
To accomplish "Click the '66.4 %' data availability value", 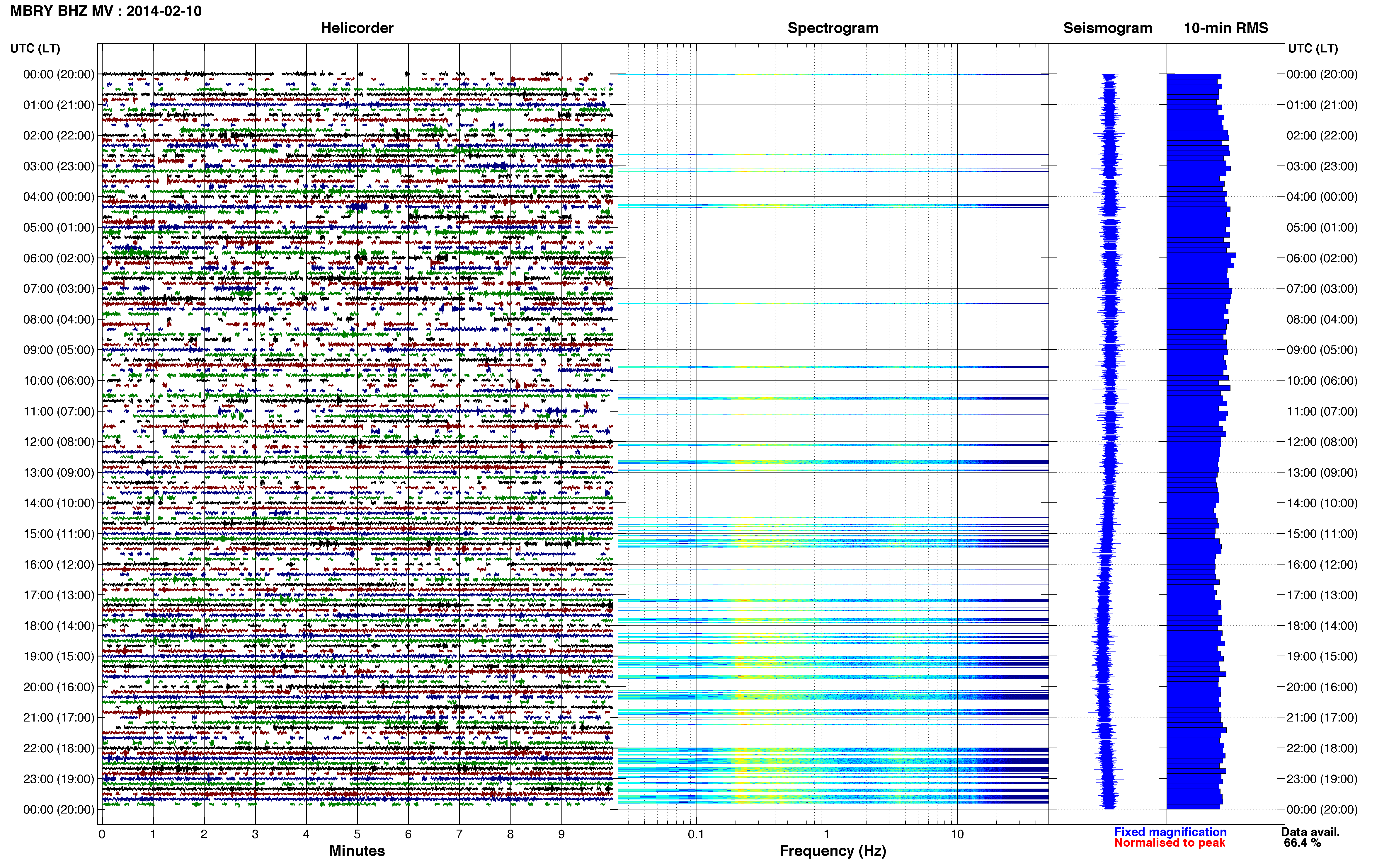I will 1302,843.
